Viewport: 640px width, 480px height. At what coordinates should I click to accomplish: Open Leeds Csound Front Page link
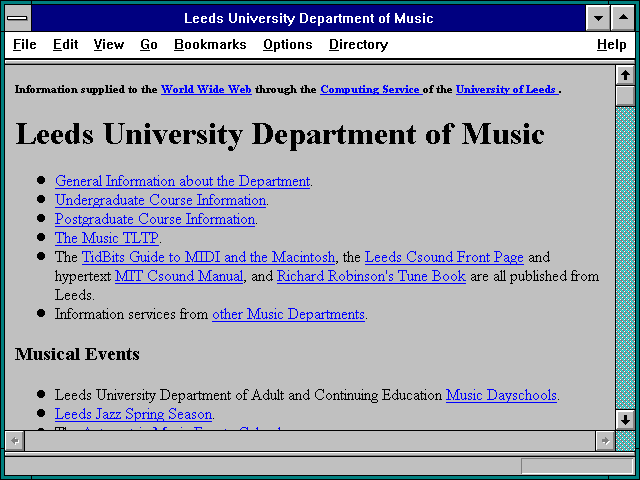(444, 257)
